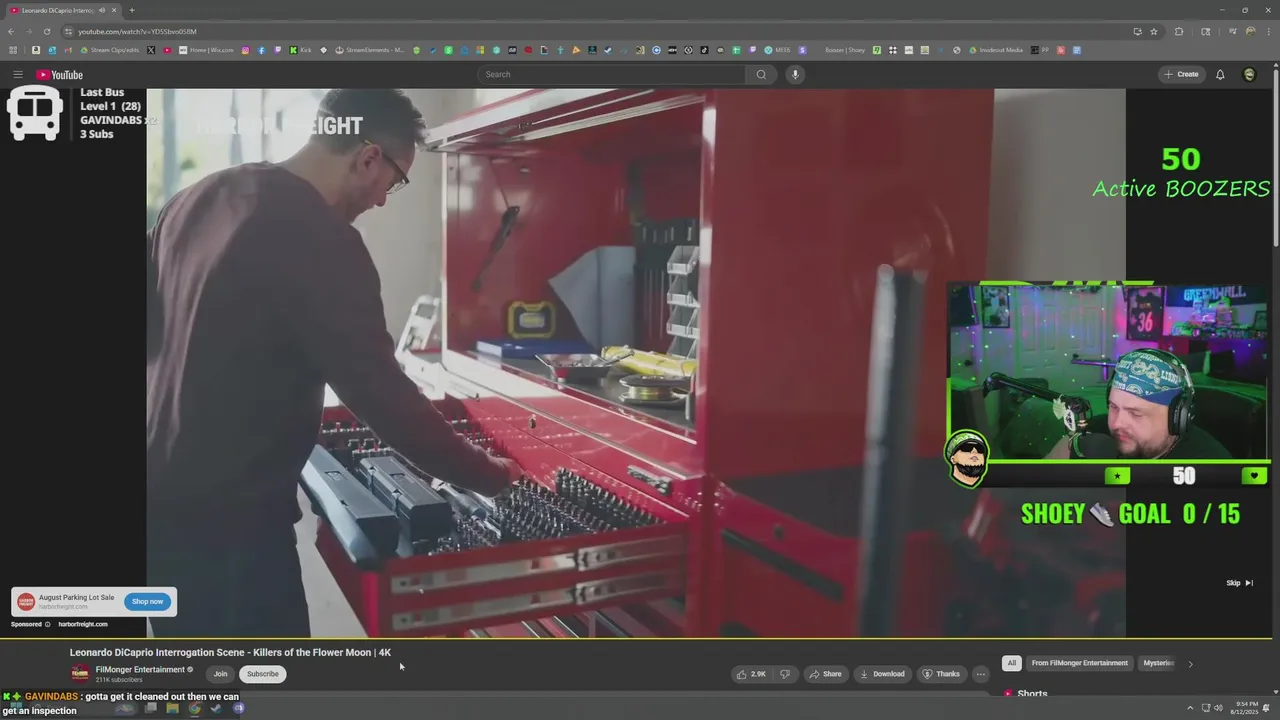Screen dimensions: 1280x720
Task: Open StreamElements bookmark
Action: 370,50
